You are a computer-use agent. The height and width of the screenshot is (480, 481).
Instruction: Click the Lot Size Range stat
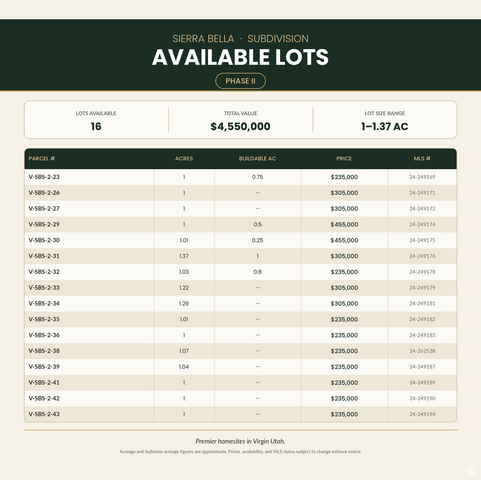(x=385, y=120)
